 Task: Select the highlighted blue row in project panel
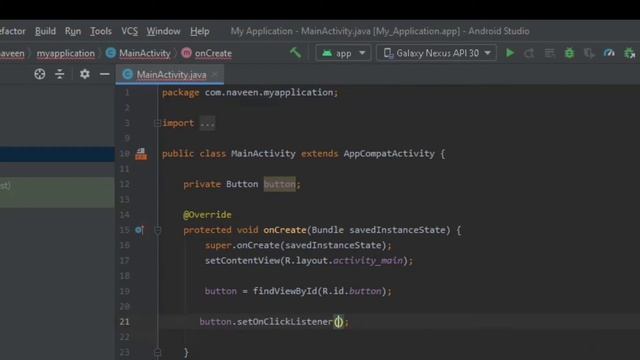57,154
